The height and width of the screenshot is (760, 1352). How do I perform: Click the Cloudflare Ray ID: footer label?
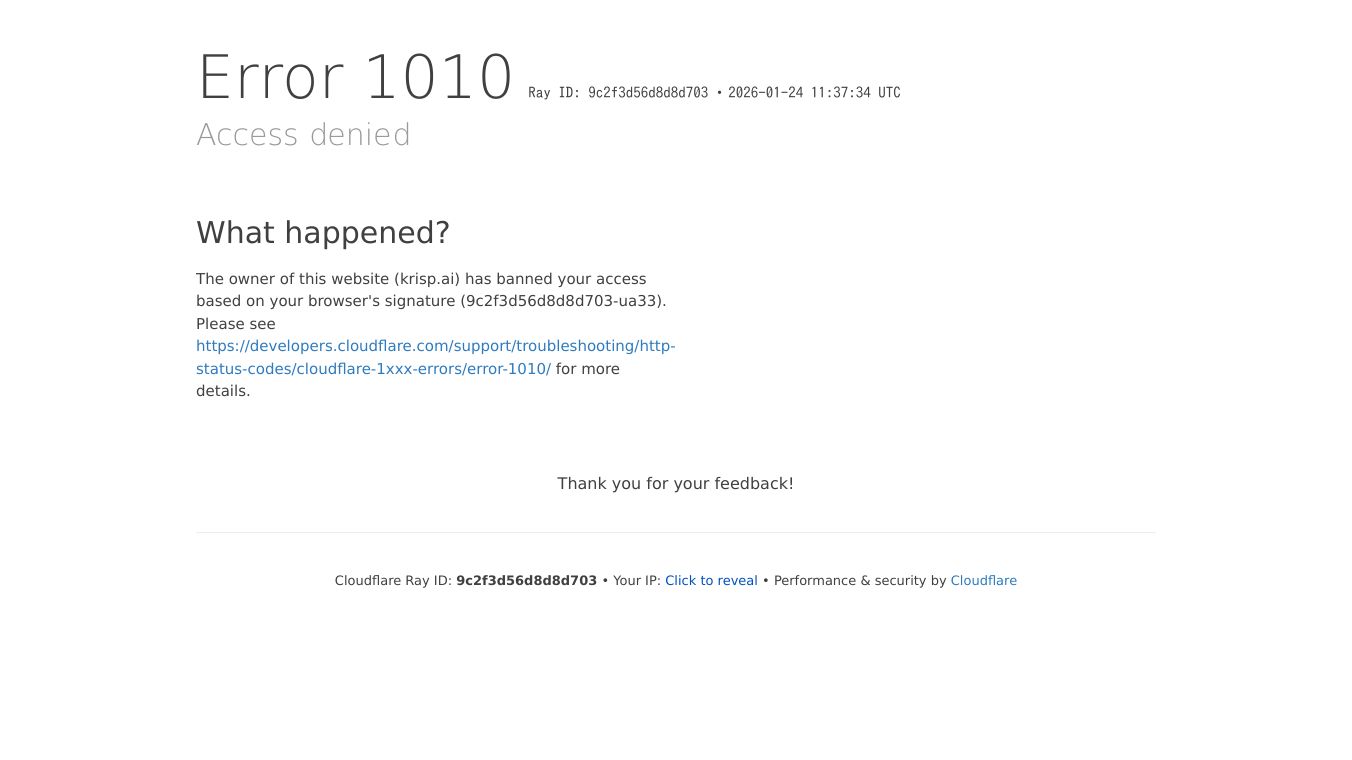[x=393, y=581]
